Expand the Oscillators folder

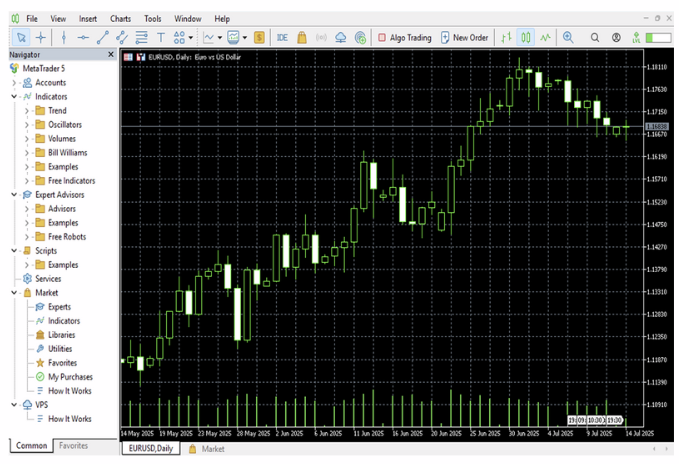(x=27, y=125)
